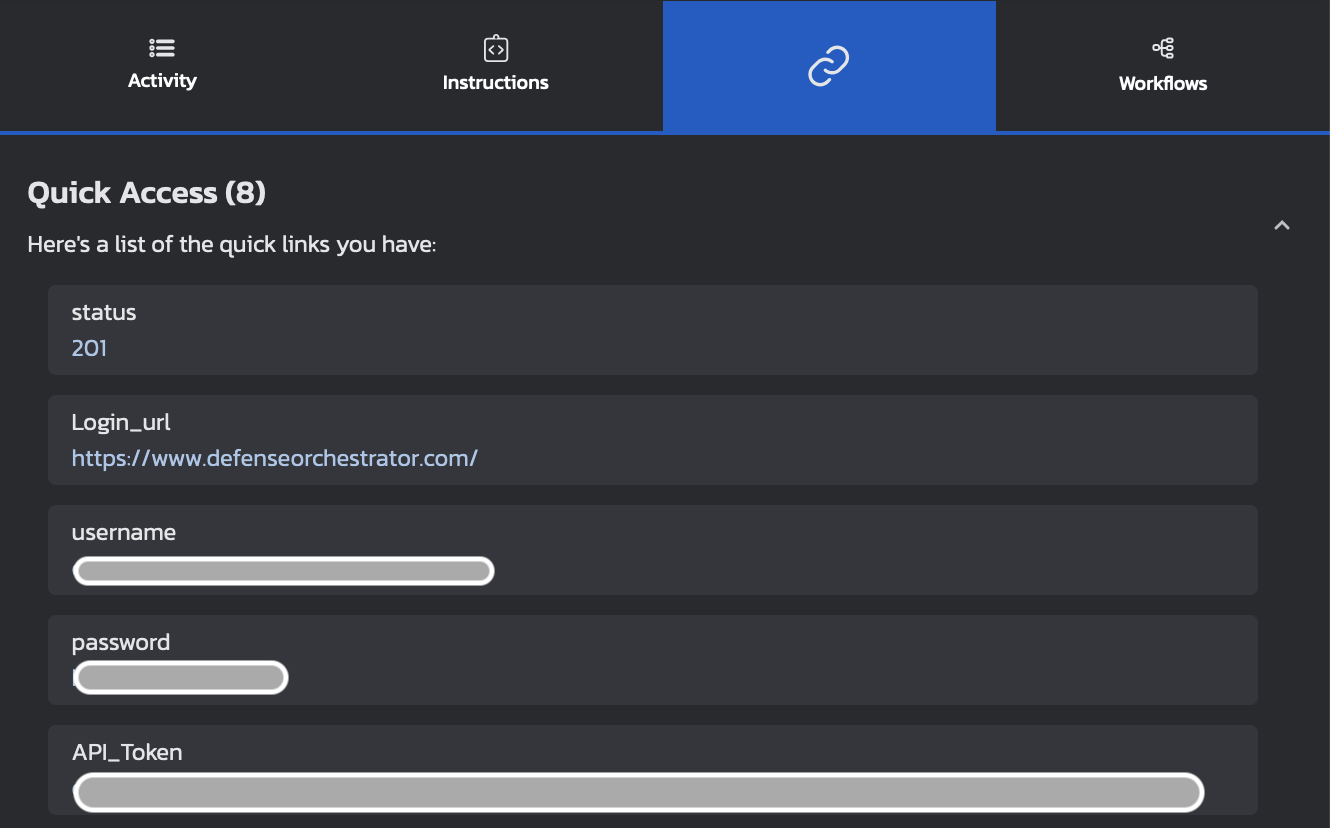The height and width of the screenshot is (828, 1330).
Task: Open the defenseorchestrator.com login URL
Action: 275,458
